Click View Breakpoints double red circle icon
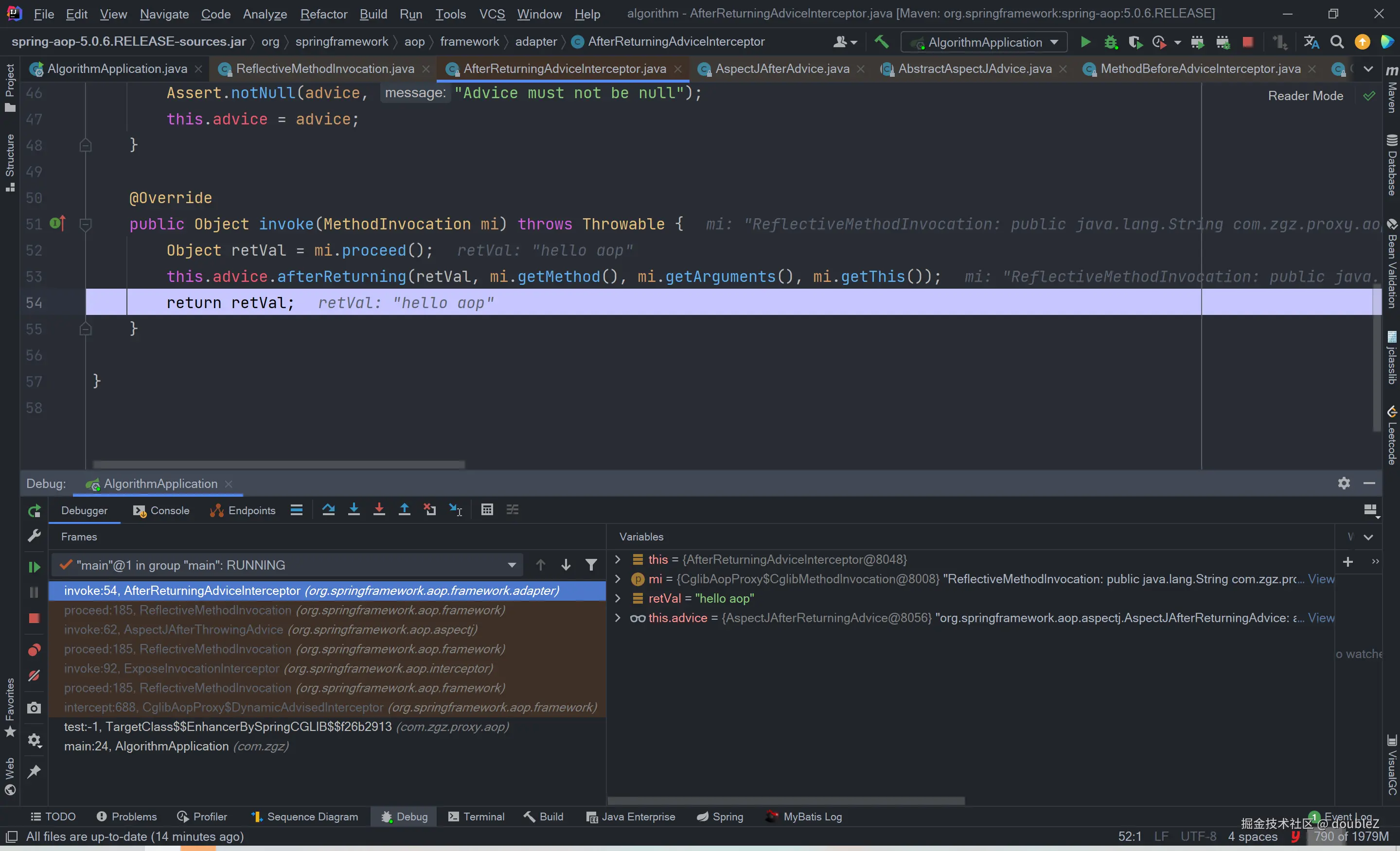The image size is (1400, 851). [34, 650]
